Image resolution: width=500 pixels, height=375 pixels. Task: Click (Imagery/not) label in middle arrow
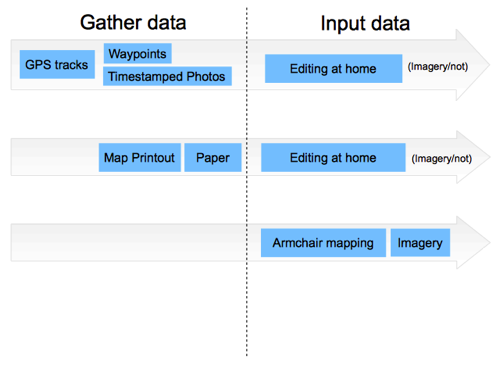coord(441,158)
